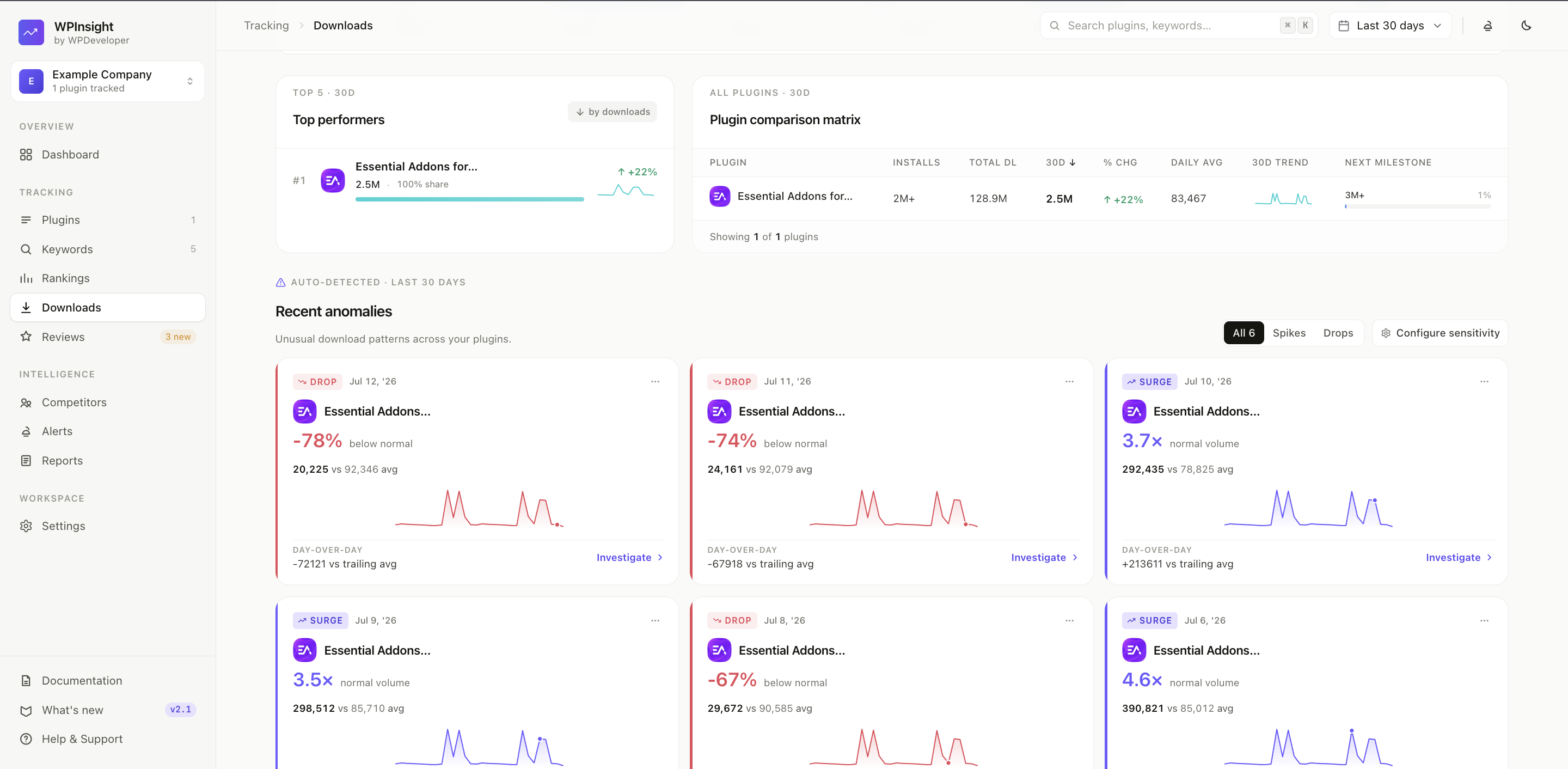
Task: Click the Competitors people icon
Action: [x=26, y=402]
